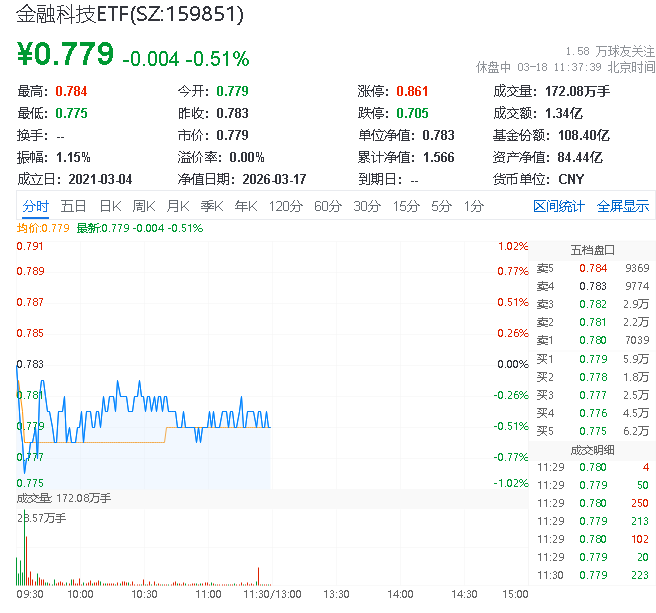Select the 分时 intraday chart tab
The width and height of the screenshot is (656, 613).
click(35, 206)
